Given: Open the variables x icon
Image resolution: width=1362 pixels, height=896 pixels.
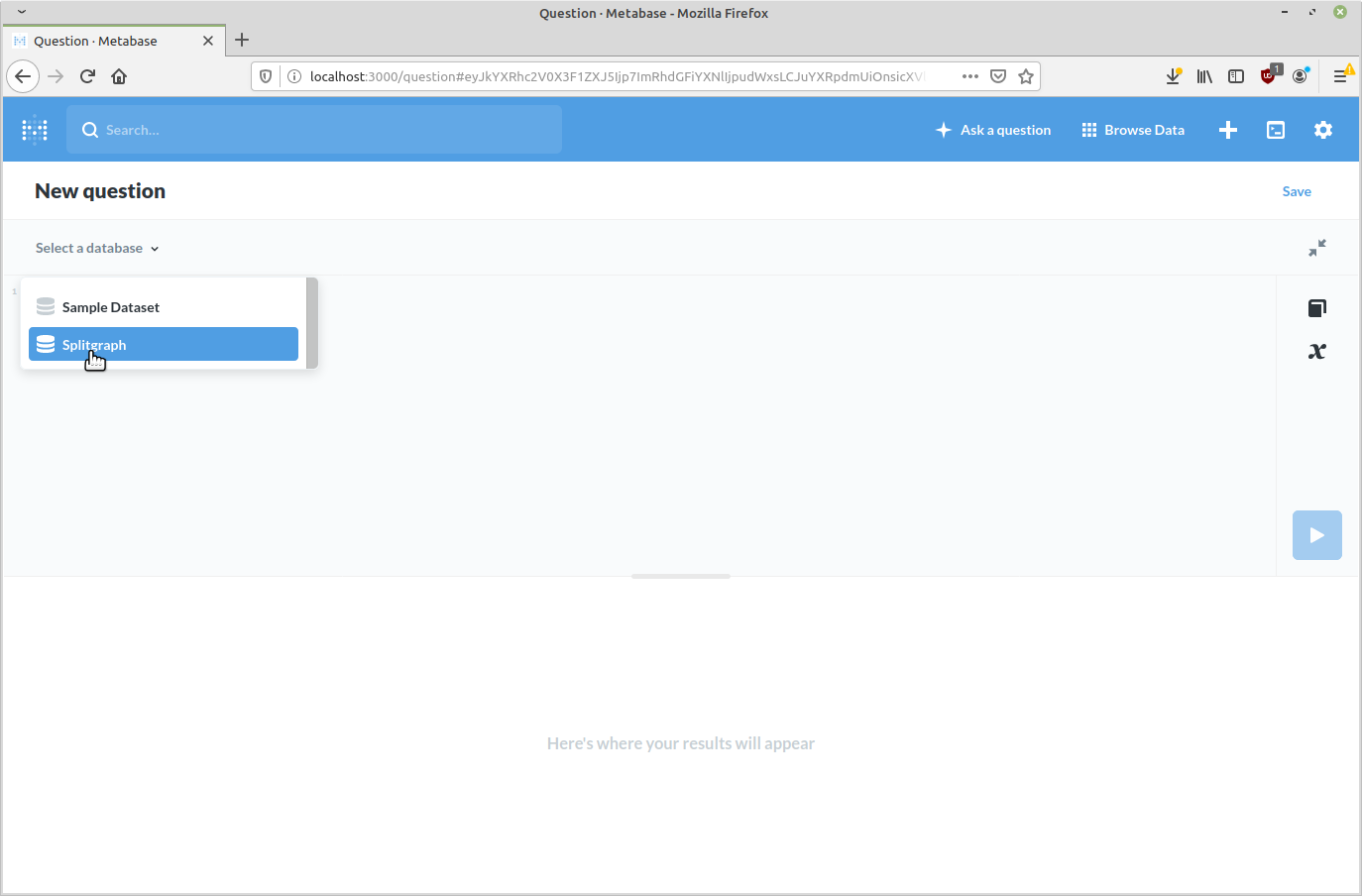Looking at the screenshot, I should point(1317,351).
